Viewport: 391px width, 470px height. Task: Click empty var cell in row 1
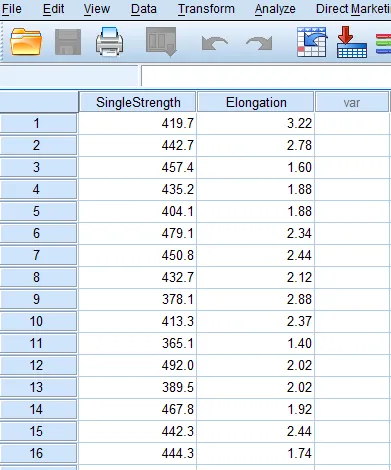352,124
